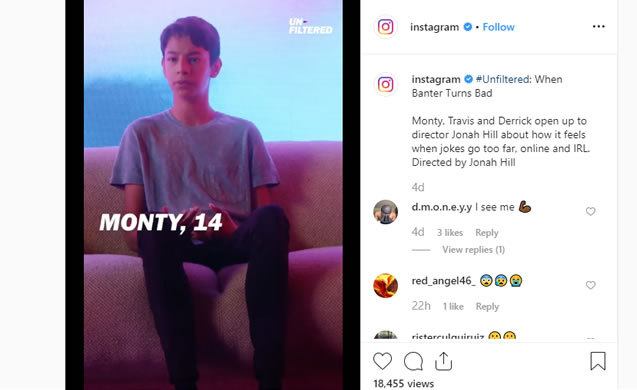
Task: Click Instagram avatar beside the caption
Action: (x=386, y=84)
